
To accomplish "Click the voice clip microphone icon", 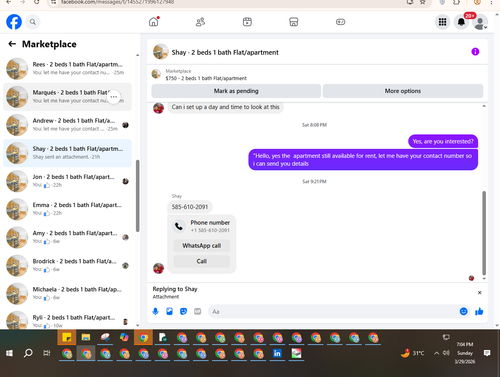I will pos(155,311).
